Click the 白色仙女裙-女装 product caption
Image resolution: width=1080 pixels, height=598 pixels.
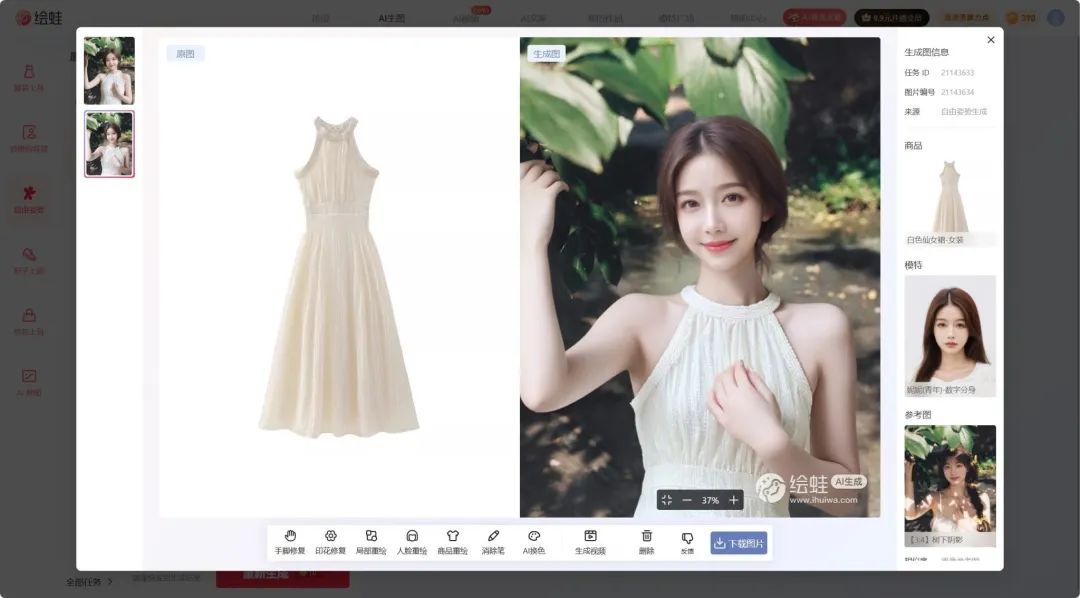click(935, 240)
